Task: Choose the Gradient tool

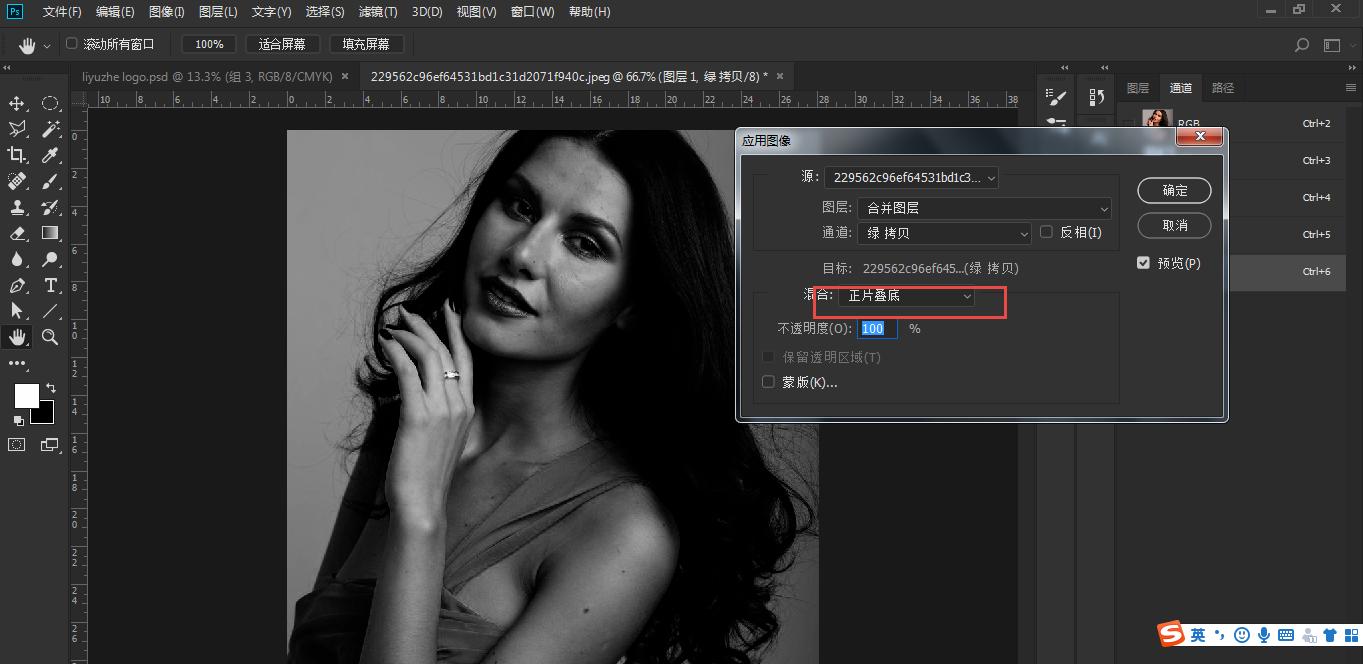Action: click(x=49, y=233)
